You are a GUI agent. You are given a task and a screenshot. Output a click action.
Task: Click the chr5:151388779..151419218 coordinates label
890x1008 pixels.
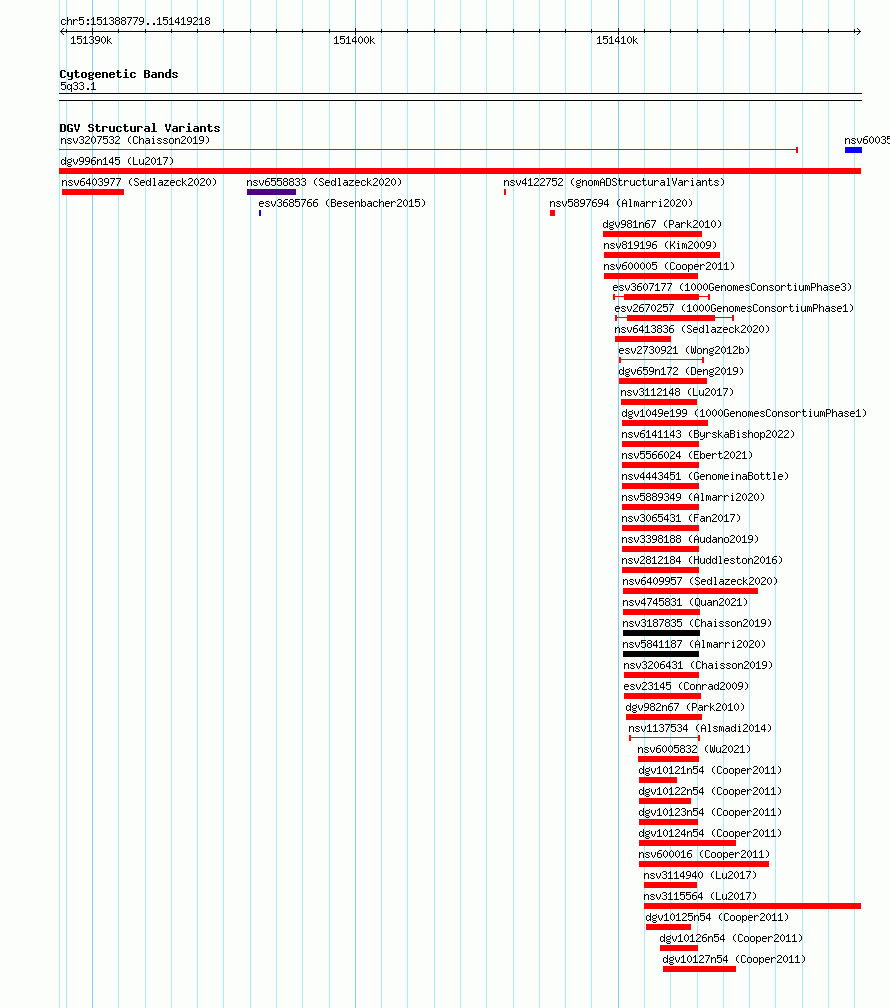coord(135,21)
